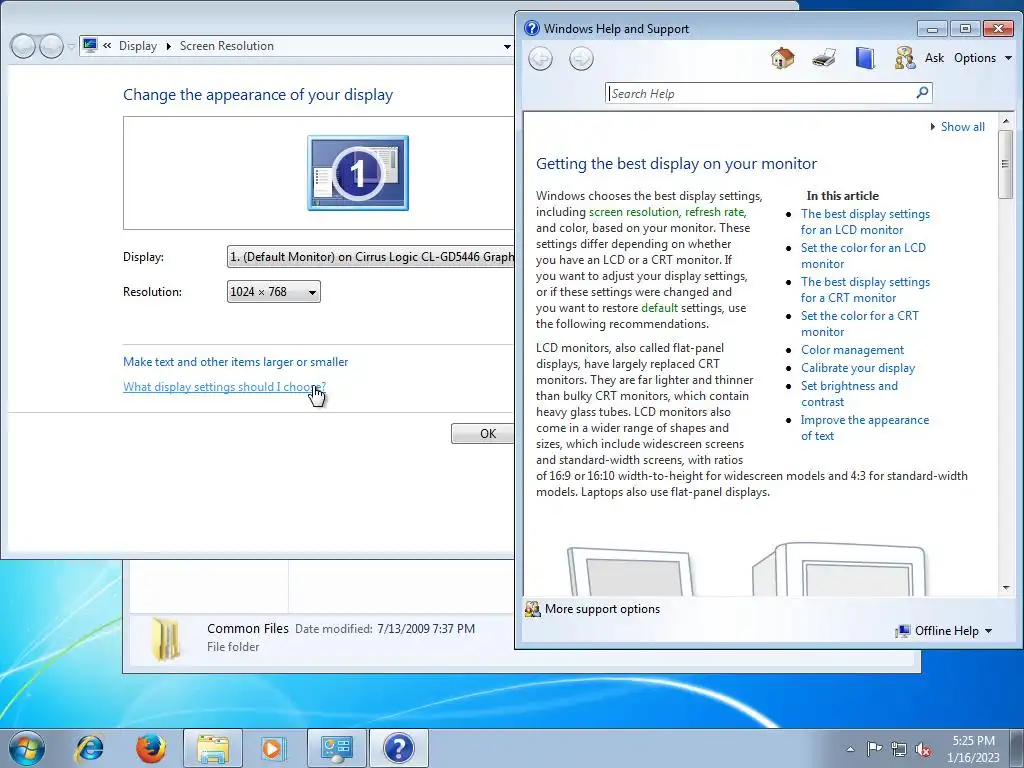
Task: Open the Windows Start button
Action: (x=27, y=748)
